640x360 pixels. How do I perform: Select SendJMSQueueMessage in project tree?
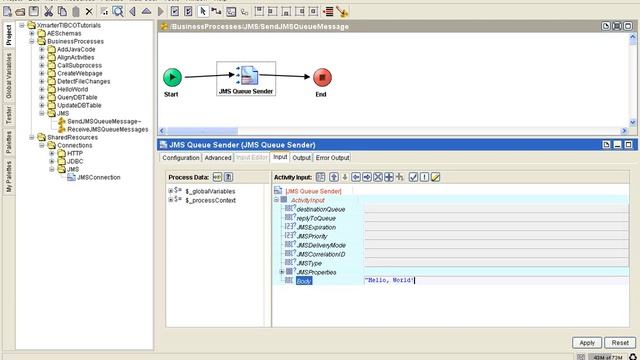[104, 121]
